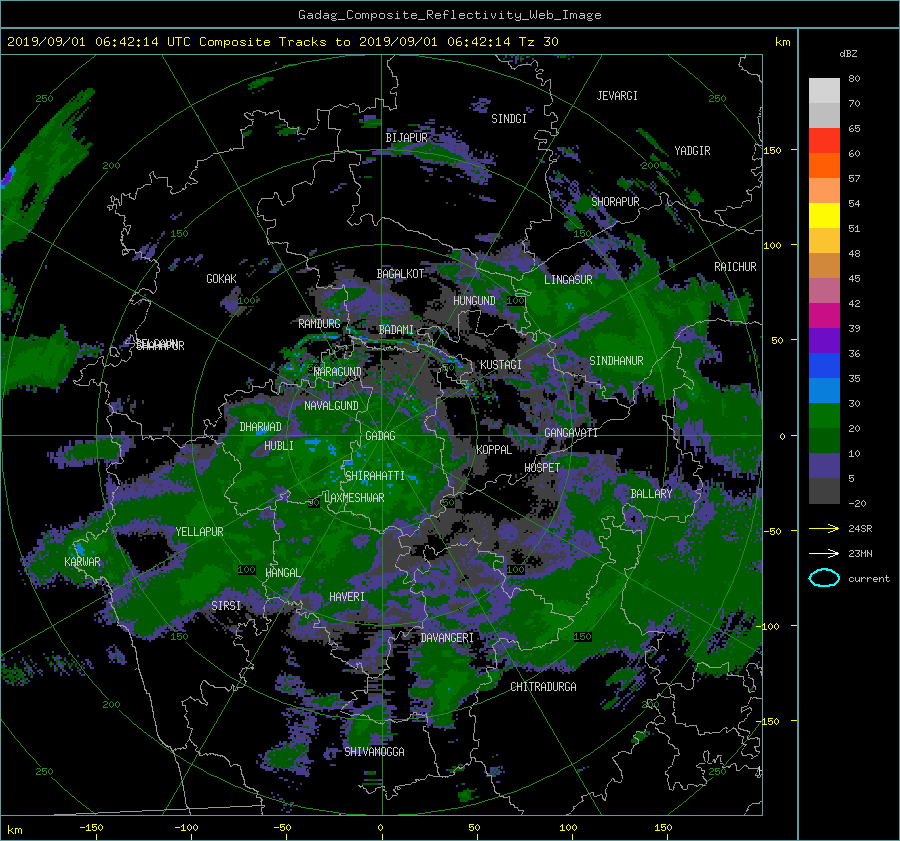Click the DHARWAD city label
This screenshot has height=841, width=900.
[261, 427]
